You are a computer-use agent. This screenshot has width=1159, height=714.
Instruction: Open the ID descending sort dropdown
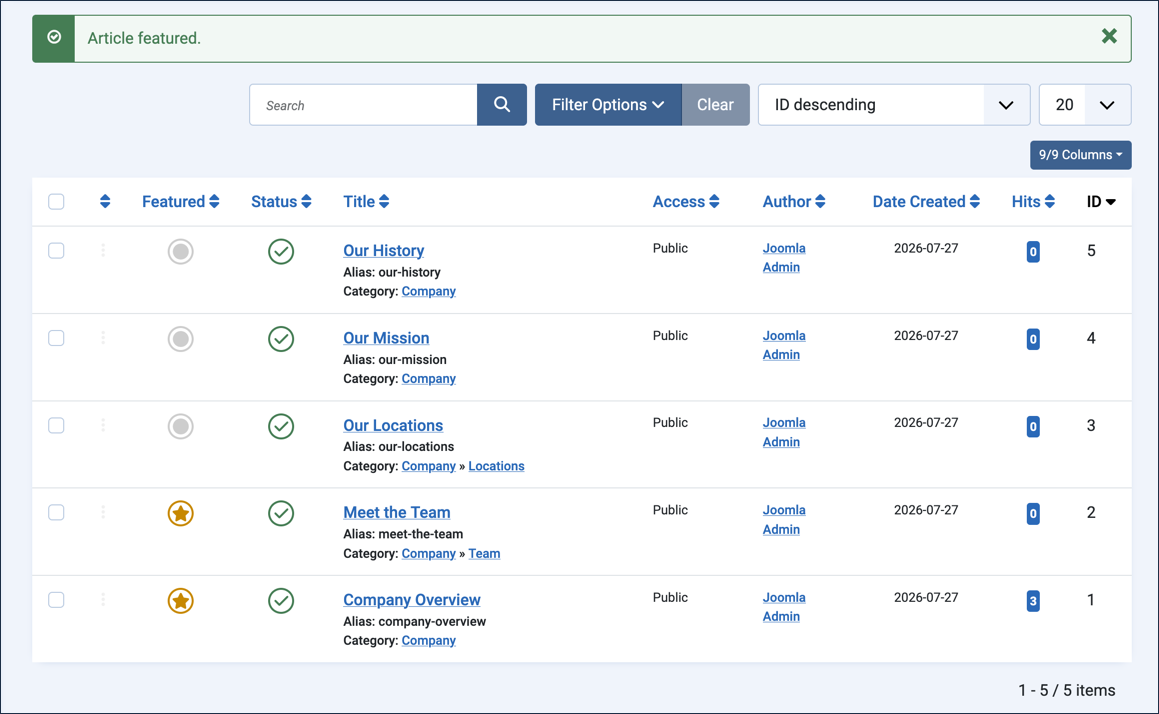pyautogui.click(x=894, y=105)
